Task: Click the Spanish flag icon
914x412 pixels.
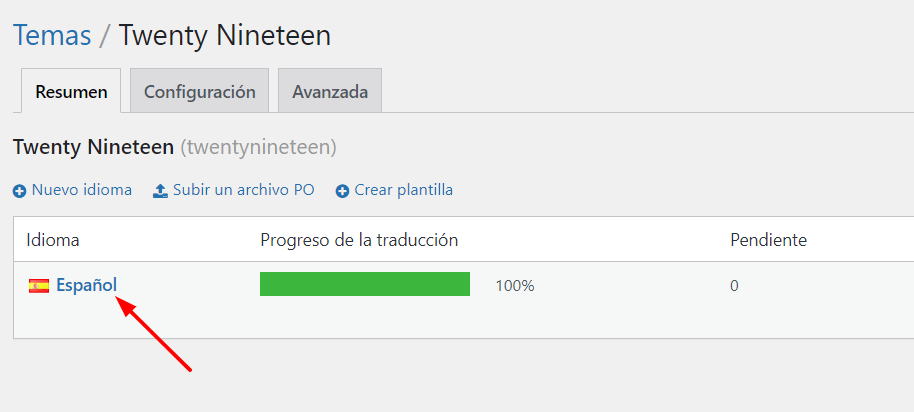Action: [x=39, y=286]
